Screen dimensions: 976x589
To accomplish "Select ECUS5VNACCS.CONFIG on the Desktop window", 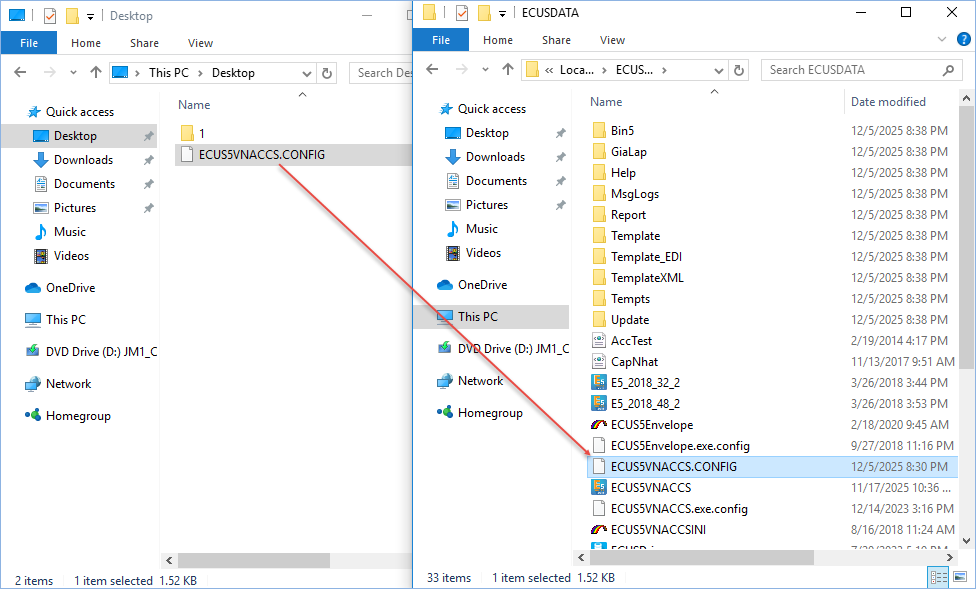I will (x=262, y=155).
